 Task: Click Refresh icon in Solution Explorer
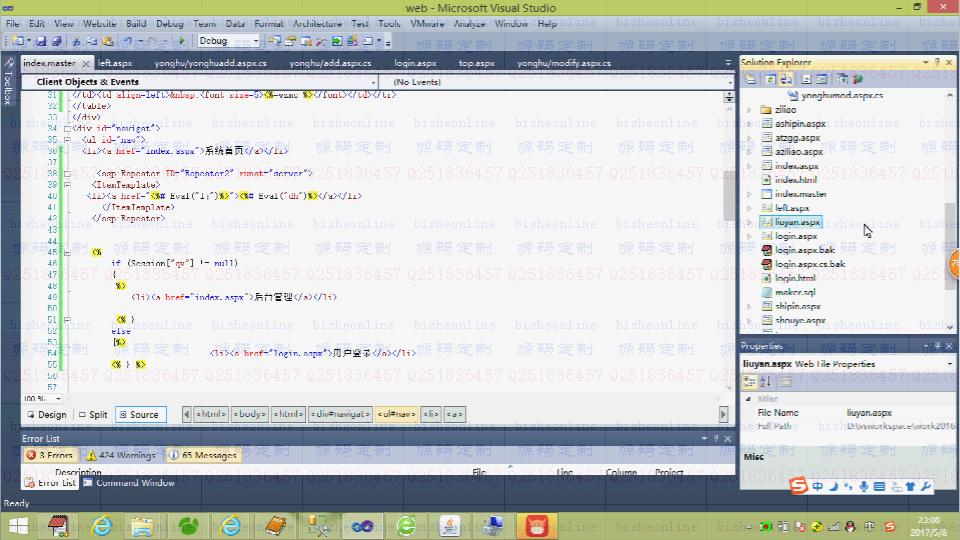[770, 79]
